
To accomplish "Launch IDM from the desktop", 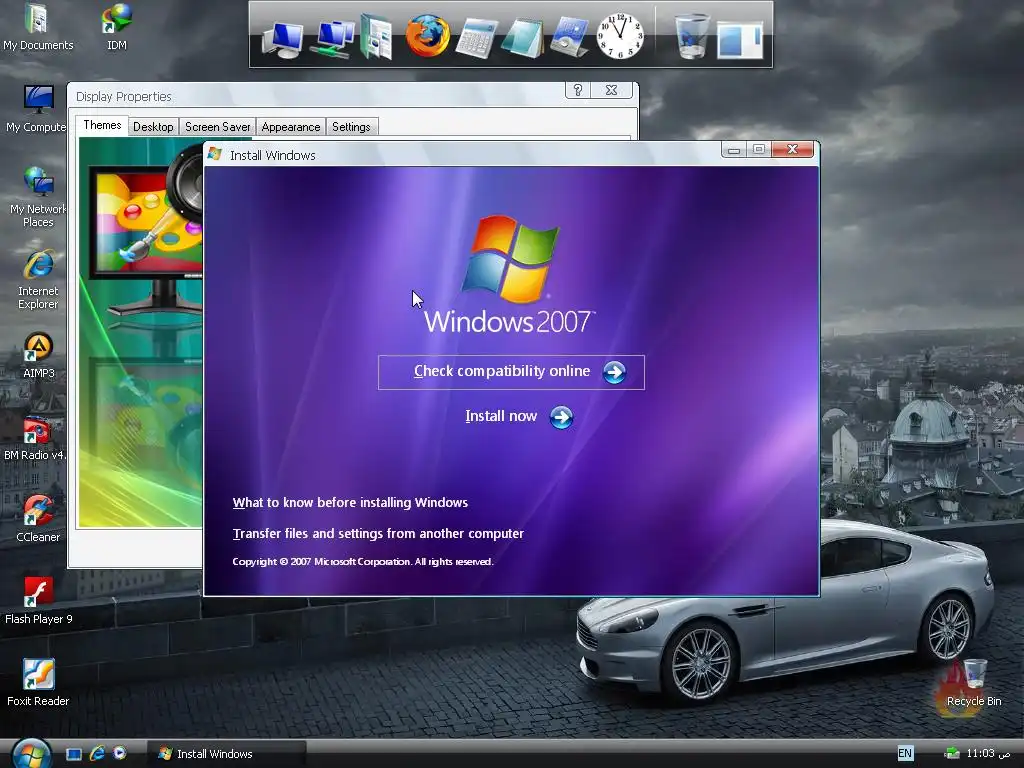I will 117,26.
